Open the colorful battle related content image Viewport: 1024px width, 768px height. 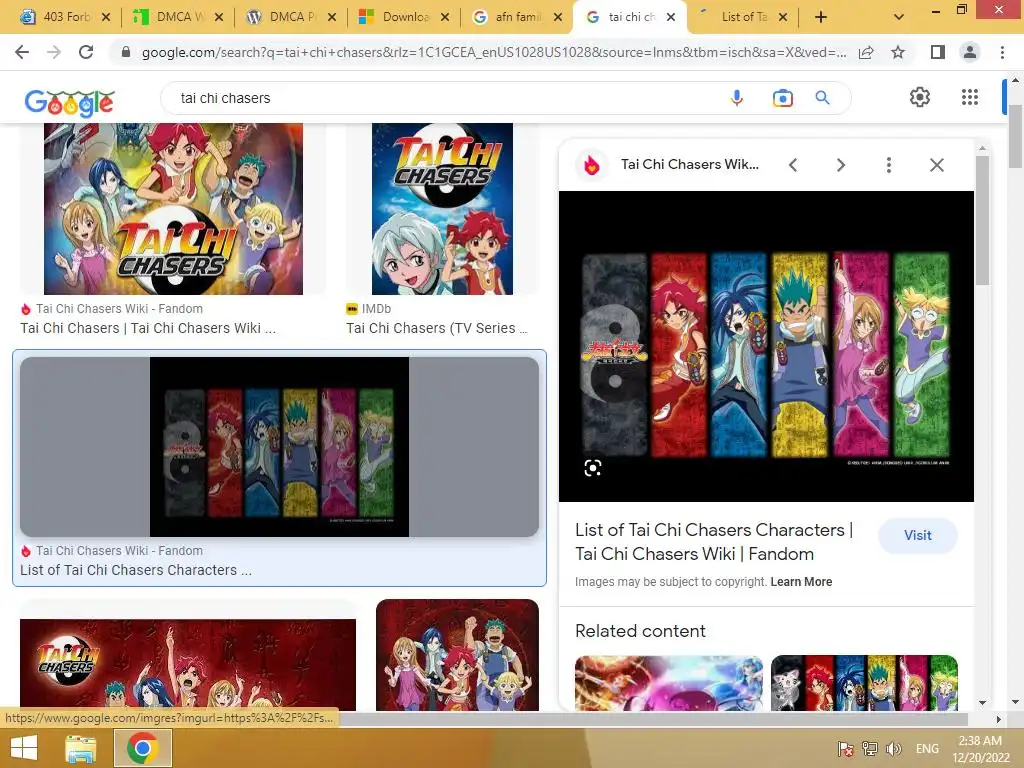[x=669, y=683]
